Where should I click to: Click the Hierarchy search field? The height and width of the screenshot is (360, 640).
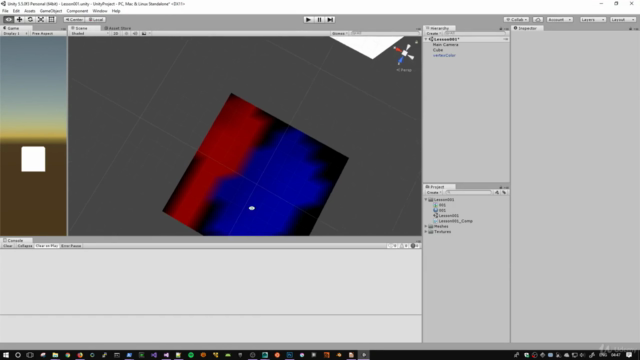click(x=475, y=33)
